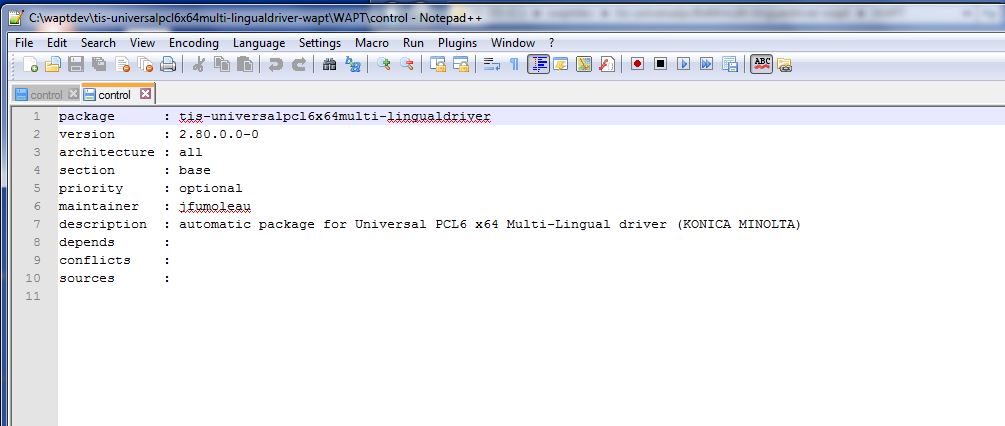Open the View menu
This screenshot has width=1005, height=426.
tap(142, 43)
